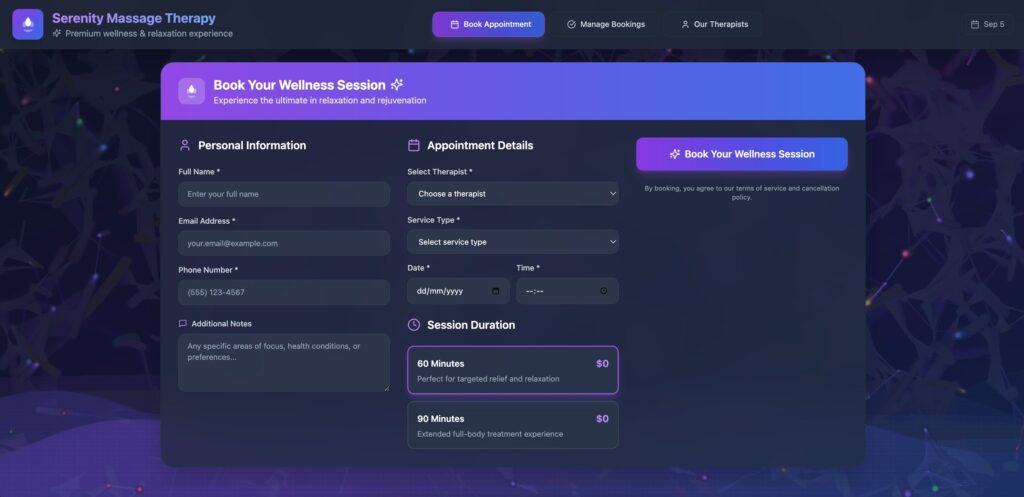Click the Time input field

pyautogui.click(x=567, y=291)
